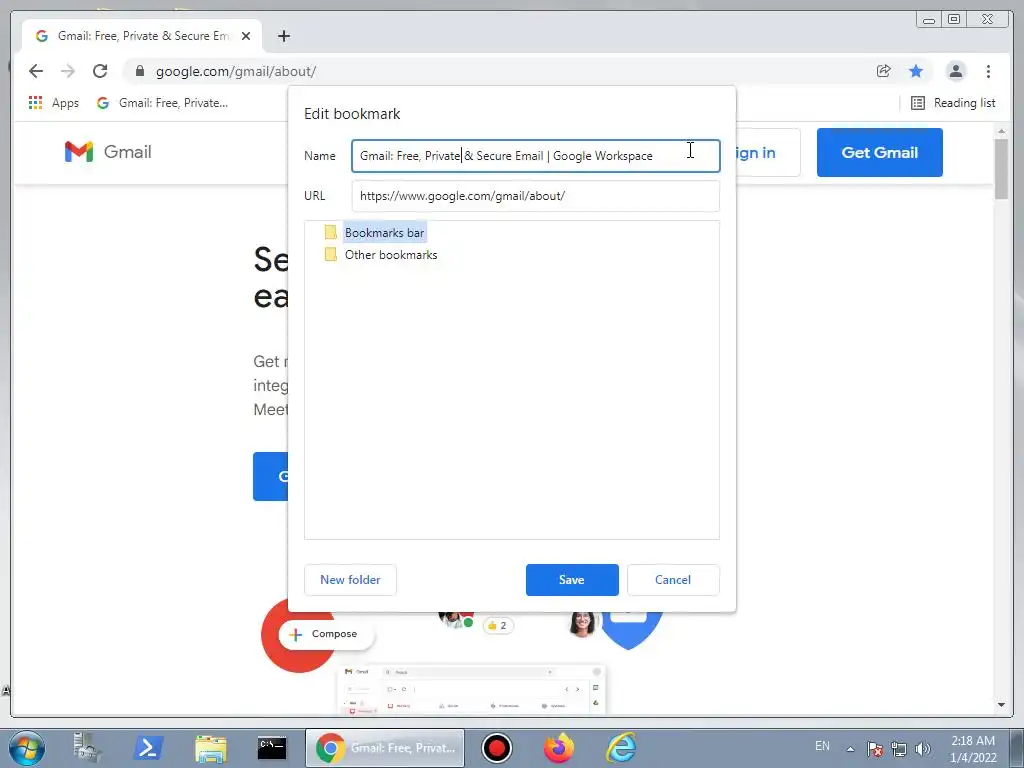Open a new tab with plus button
This screenshot has height=768, width=1024.
[x=283, y=36]
